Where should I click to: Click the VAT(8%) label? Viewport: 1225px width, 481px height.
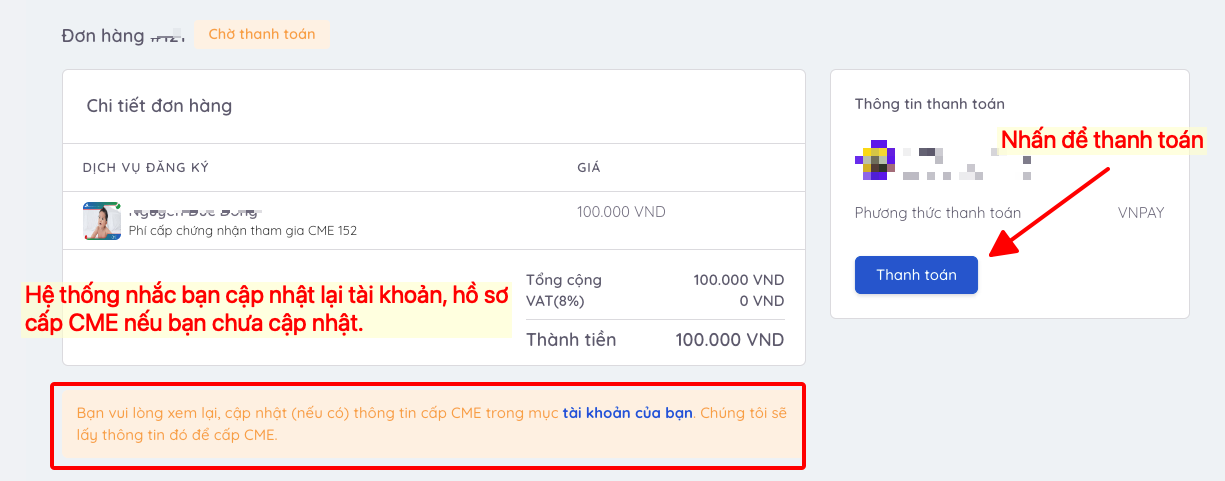pos(555,300)
